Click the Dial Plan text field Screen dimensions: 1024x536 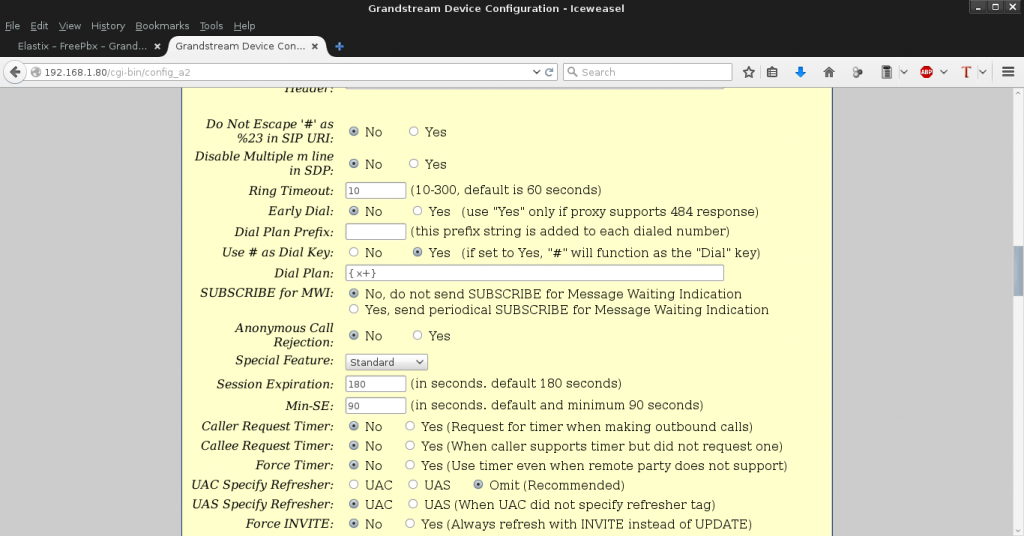pos(534,273)
